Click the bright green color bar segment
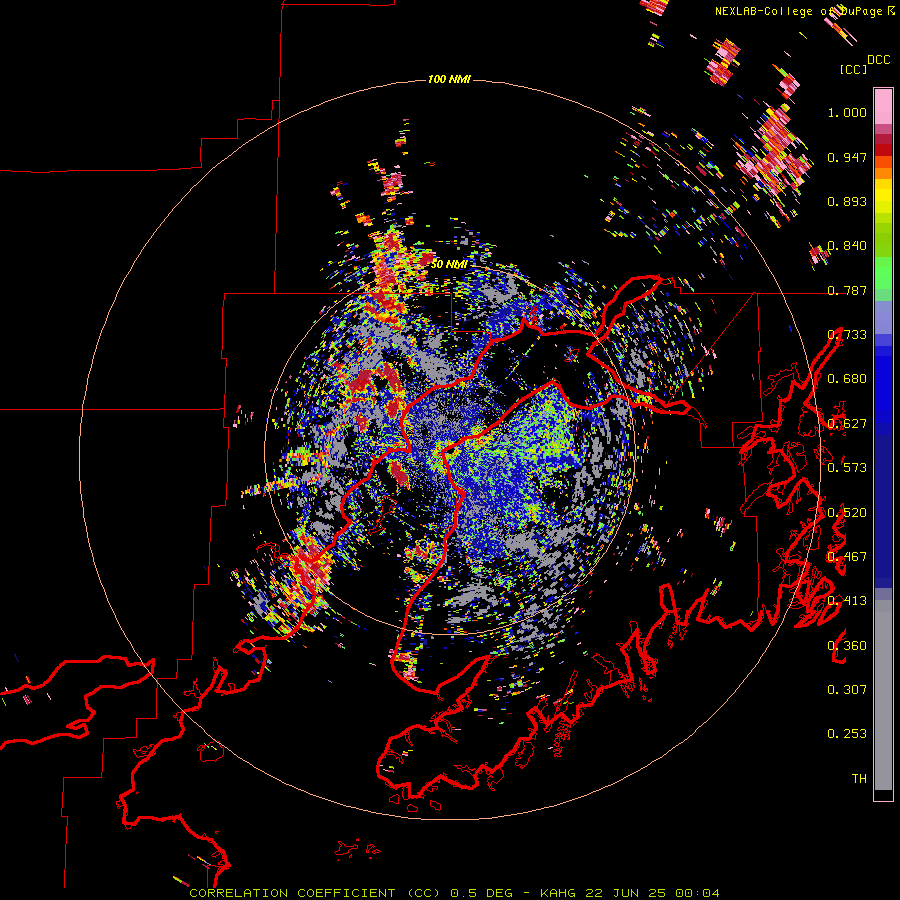 click(883, 273)
